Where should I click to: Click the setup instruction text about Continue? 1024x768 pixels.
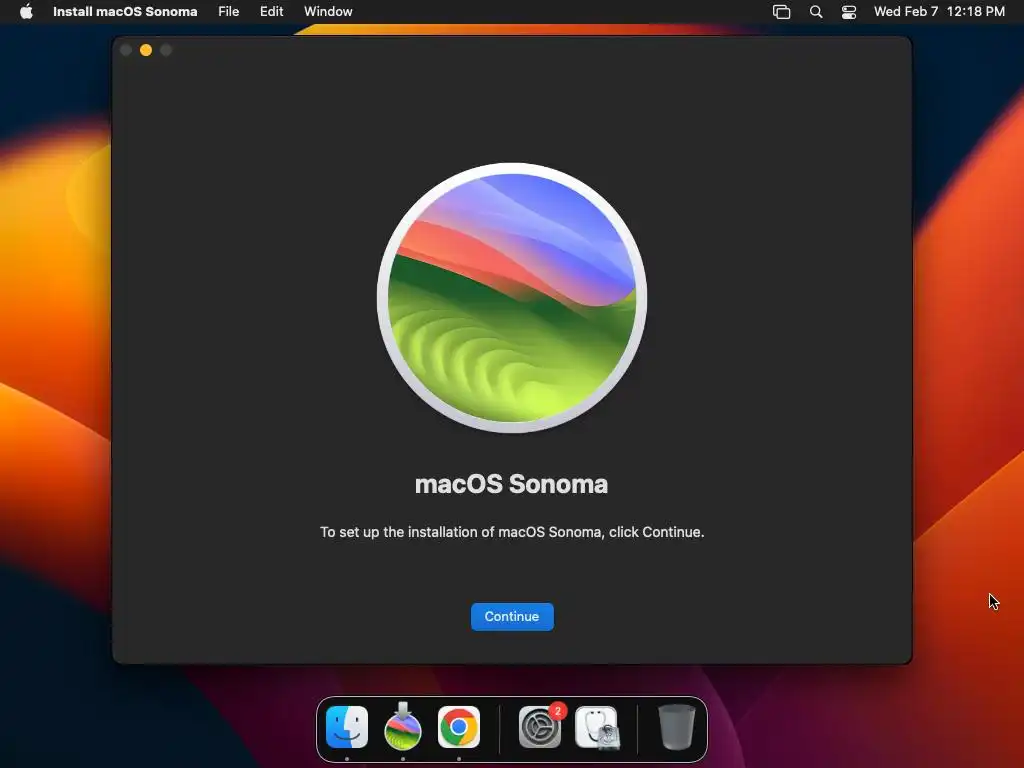click(x=512, y=532)
